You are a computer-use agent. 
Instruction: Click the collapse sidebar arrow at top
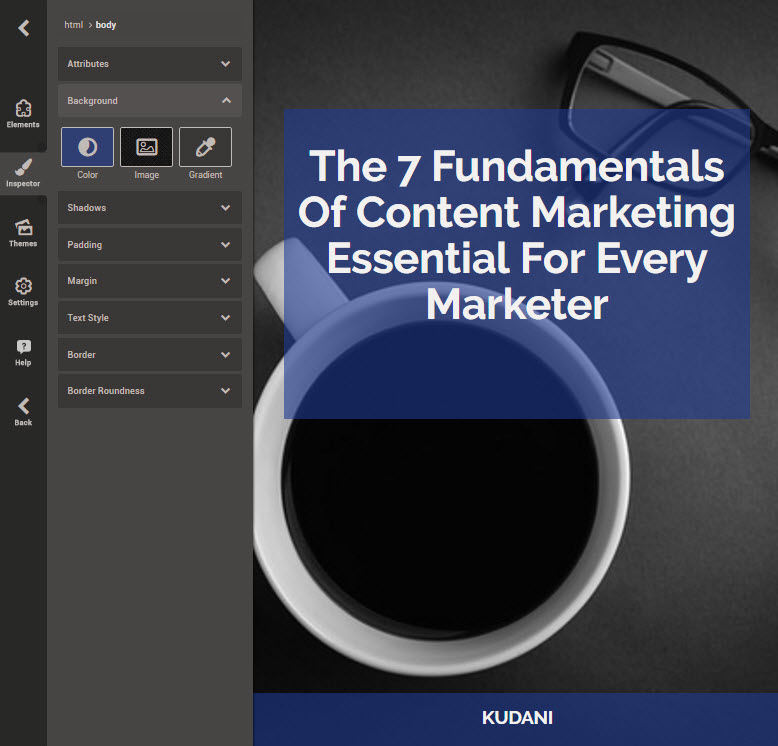23,28
